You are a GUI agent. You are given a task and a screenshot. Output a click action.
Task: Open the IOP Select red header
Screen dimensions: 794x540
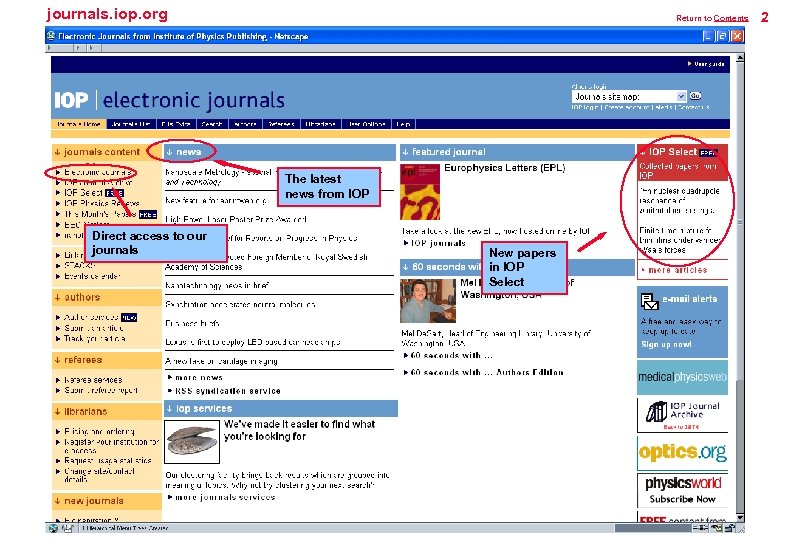[682, 163]
